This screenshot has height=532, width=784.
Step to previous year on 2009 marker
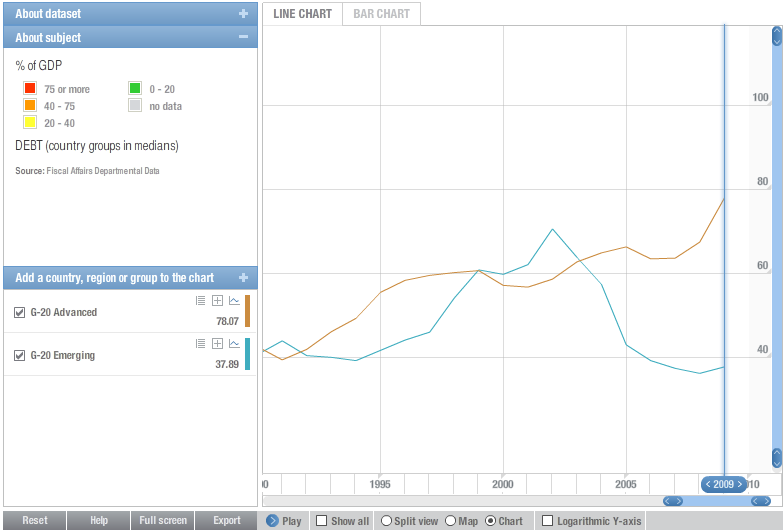click(708, 484)
